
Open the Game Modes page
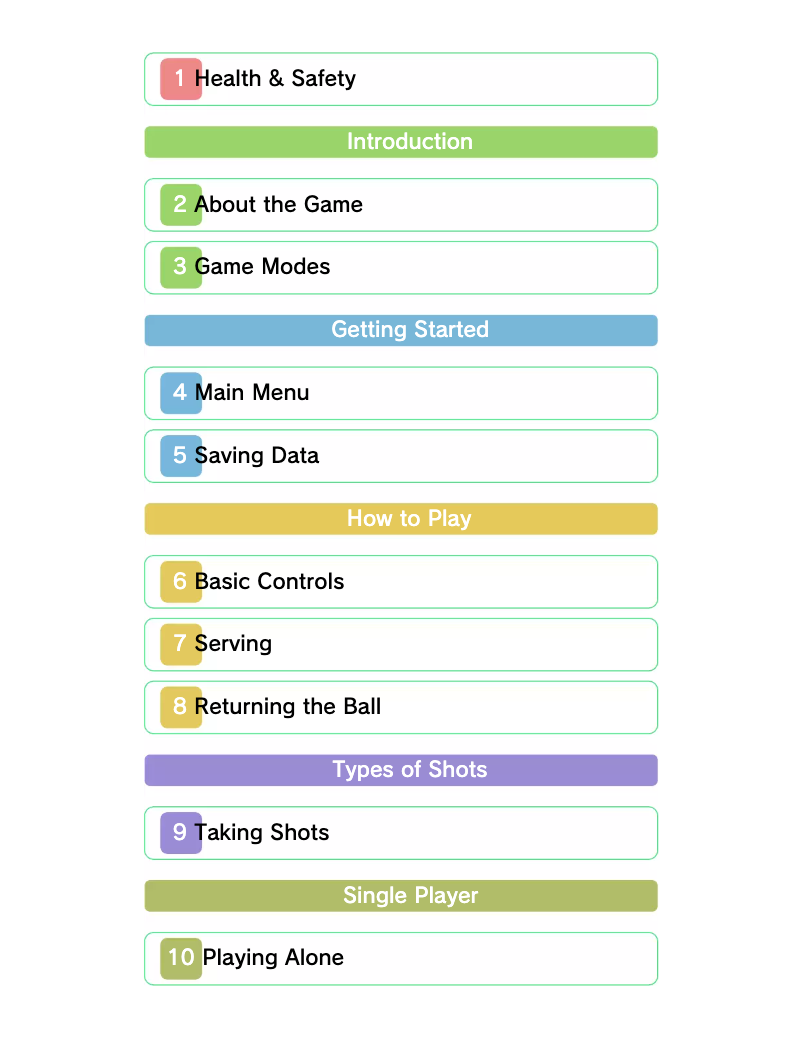[x=400, y=267]
